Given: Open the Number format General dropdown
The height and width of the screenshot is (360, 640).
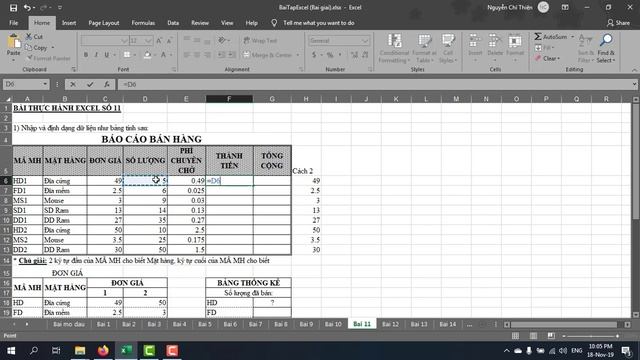Looking at the screenshot, I should [365, 40].
